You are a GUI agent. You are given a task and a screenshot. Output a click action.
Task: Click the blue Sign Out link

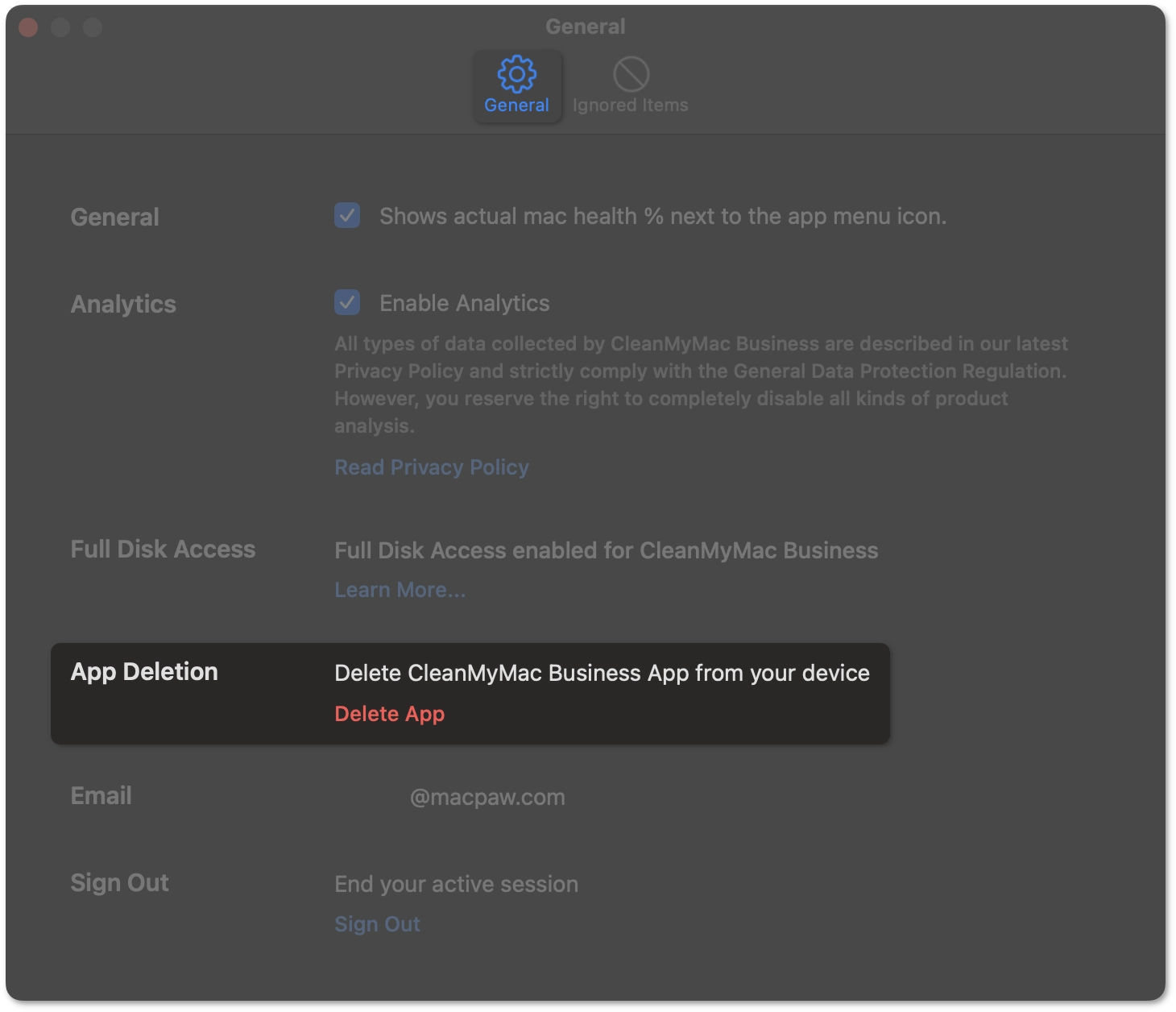[x=377, y=924]
